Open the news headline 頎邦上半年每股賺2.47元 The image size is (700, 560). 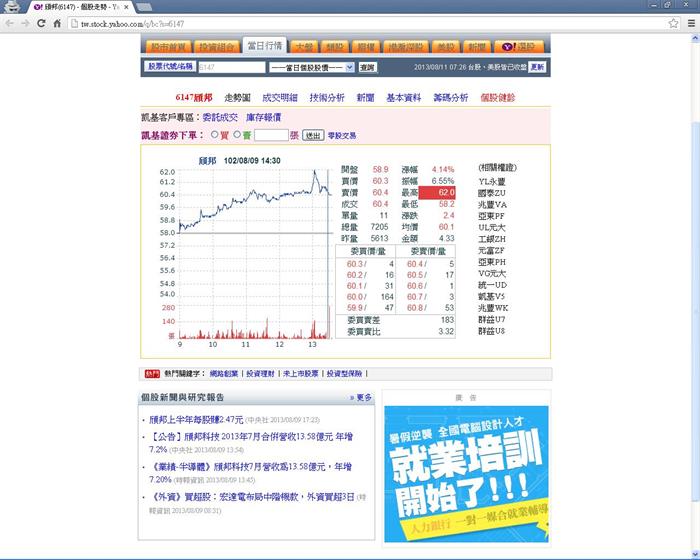coord(196,420)
